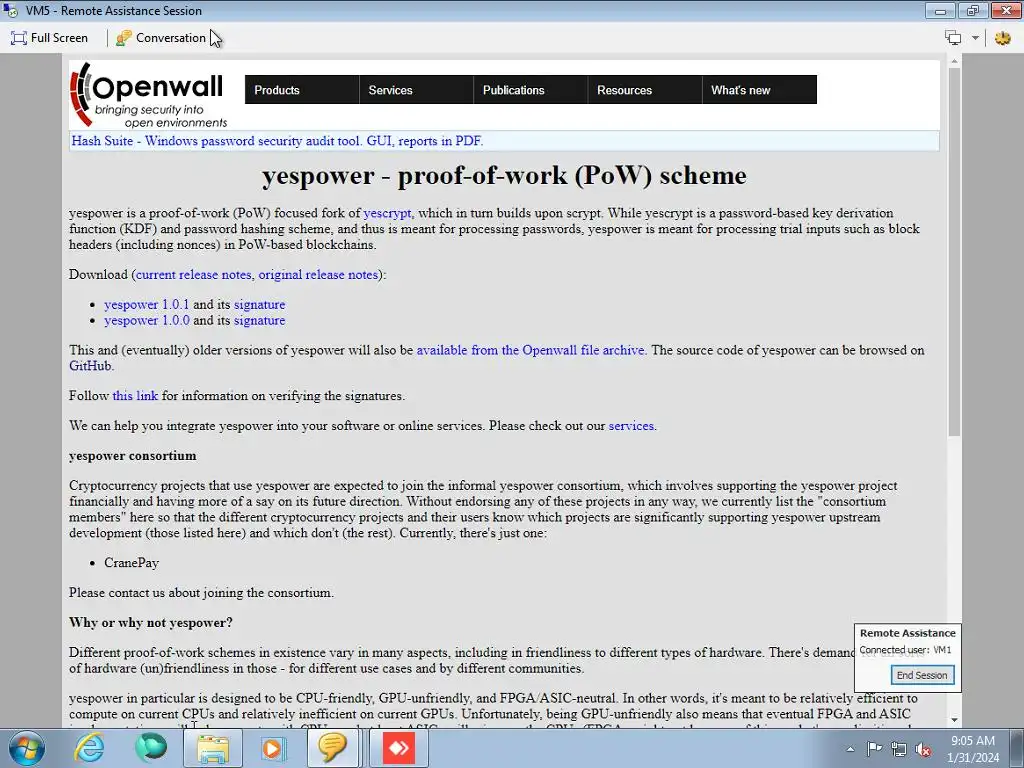This screenshot has width=1024, height=768.
Task: Click the CranePay list item
Action: click(131, 563)
